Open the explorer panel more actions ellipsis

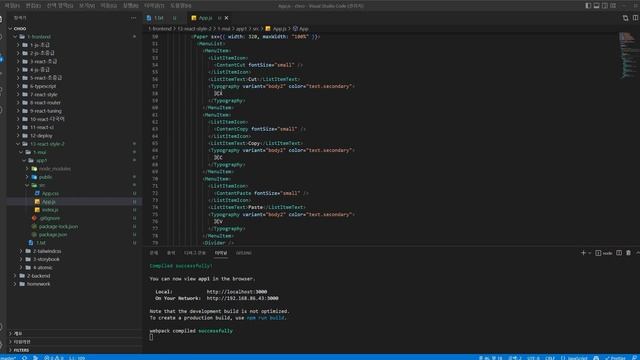[x=133, y=18]
